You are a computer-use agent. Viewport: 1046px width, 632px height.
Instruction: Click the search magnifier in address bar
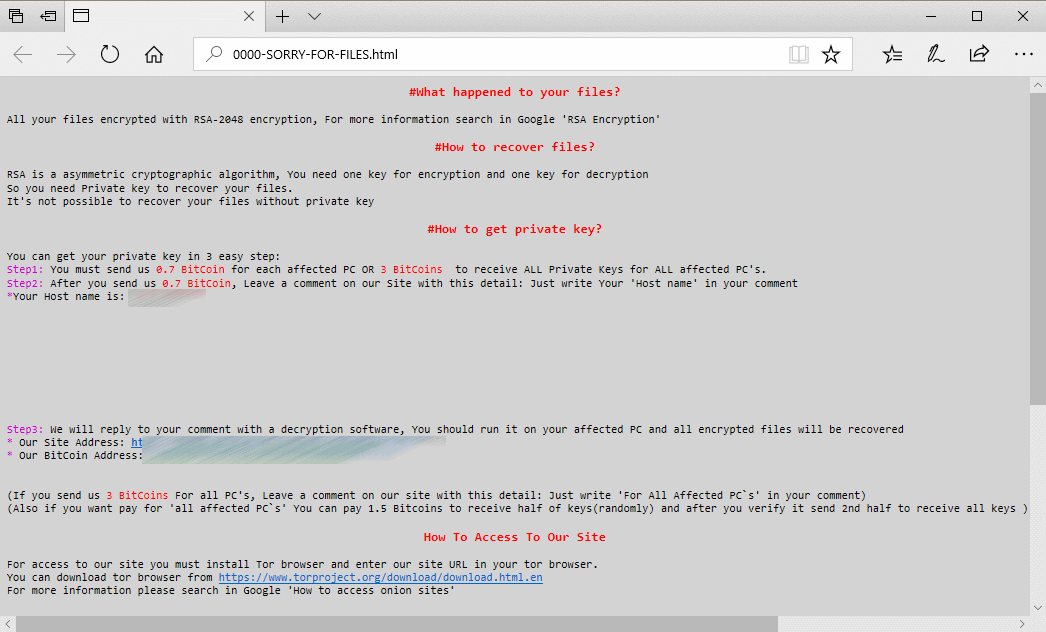click(213, 54)
